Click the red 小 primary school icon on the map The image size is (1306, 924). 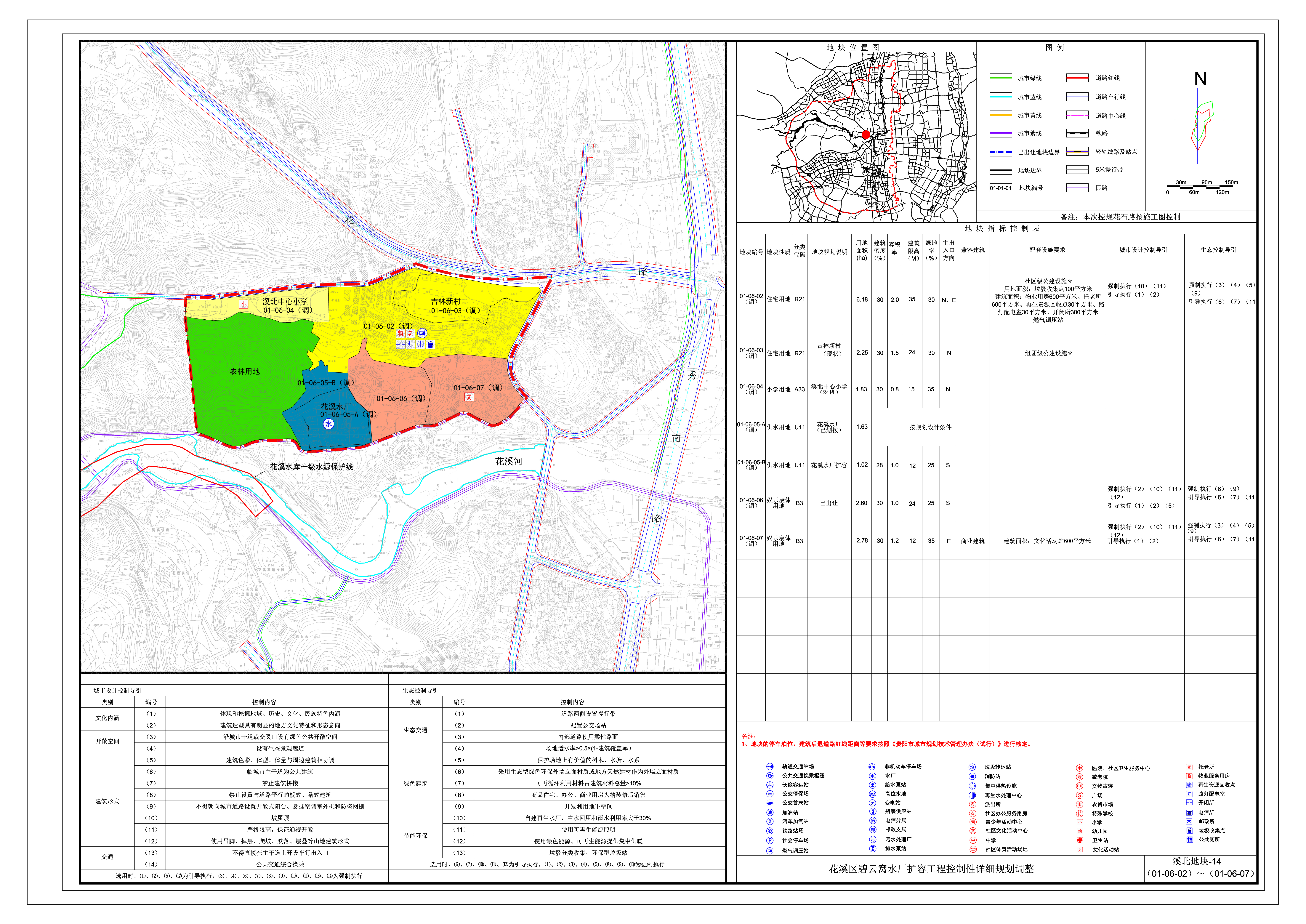pyautogui.click(x=243, y=304)
